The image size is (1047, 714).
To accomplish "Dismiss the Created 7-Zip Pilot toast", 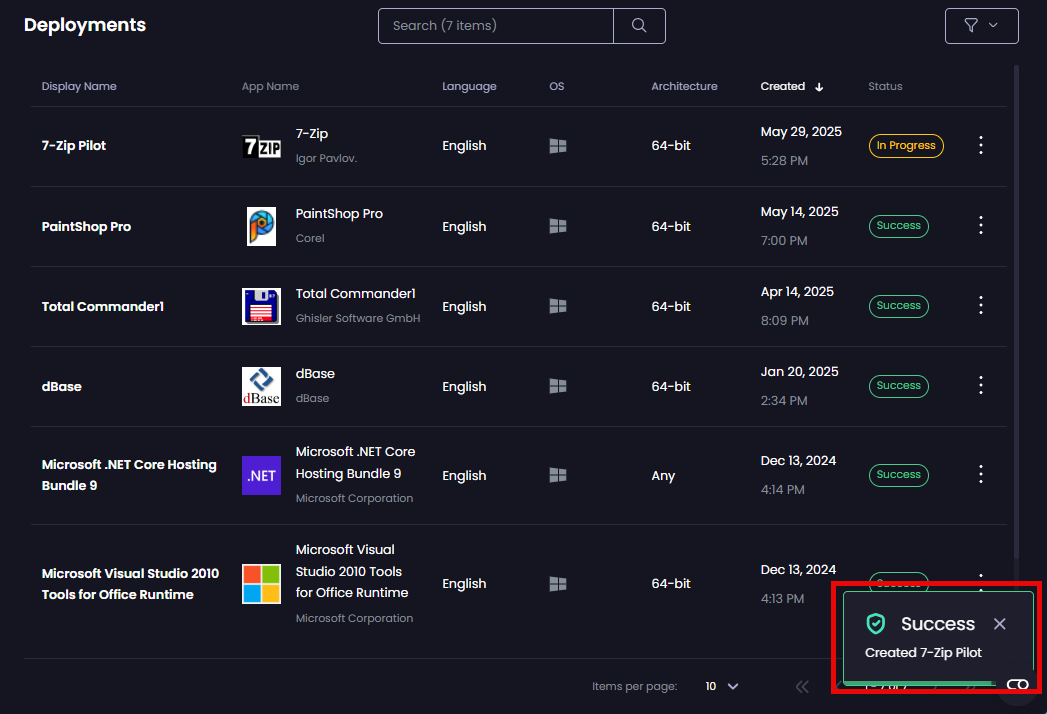I will [999, 623].
